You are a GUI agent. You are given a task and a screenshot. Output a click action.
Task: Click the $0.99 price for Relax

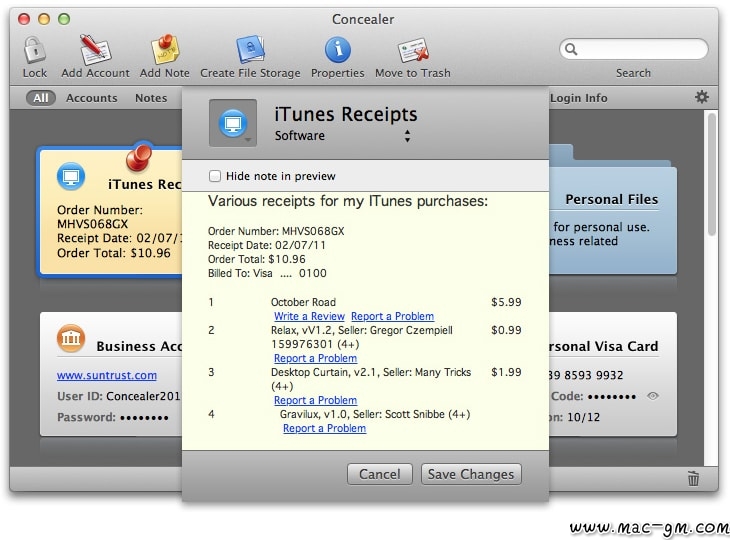[506, 330]
